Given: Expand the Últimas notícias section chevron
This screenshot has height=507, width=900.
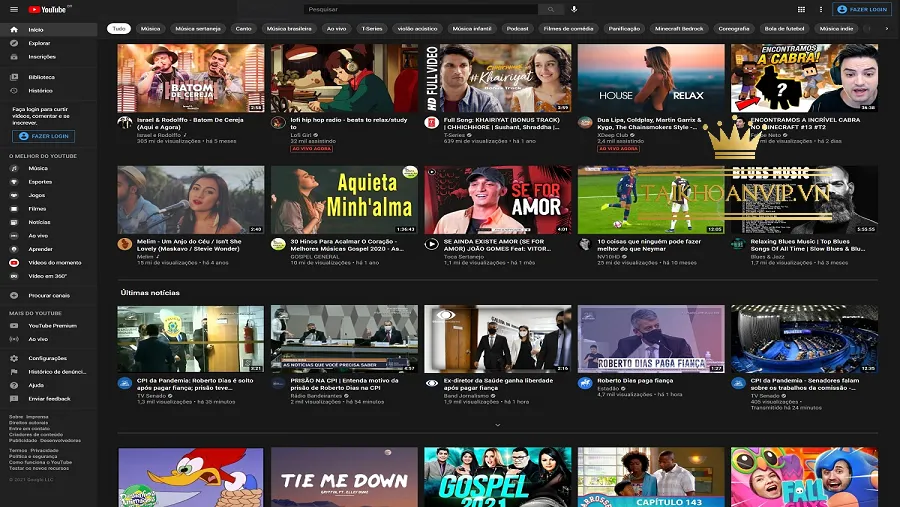Looking at the screenshot, I should pyautogui.click(x=498, y=425).
